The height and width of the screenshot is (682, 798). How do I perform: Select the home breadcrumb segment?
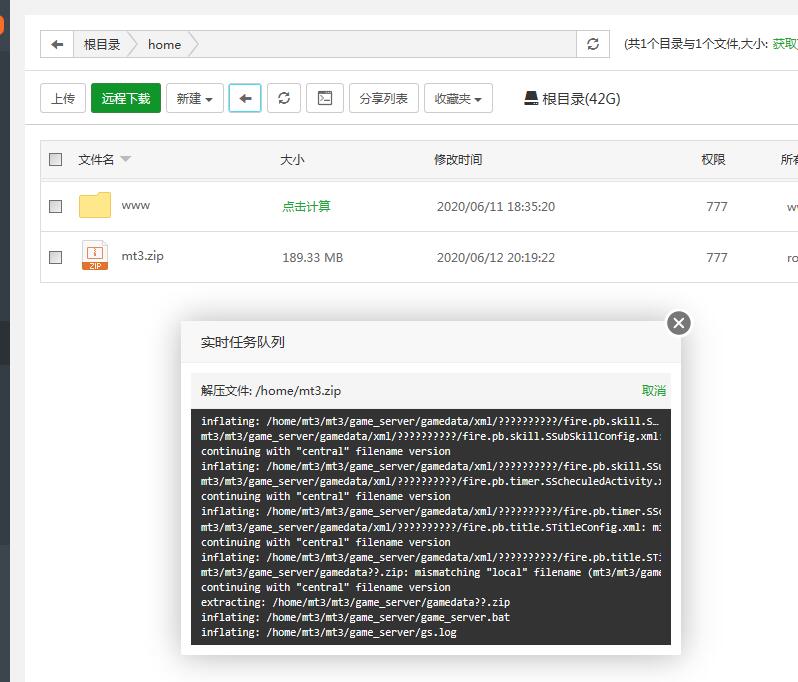164,44
